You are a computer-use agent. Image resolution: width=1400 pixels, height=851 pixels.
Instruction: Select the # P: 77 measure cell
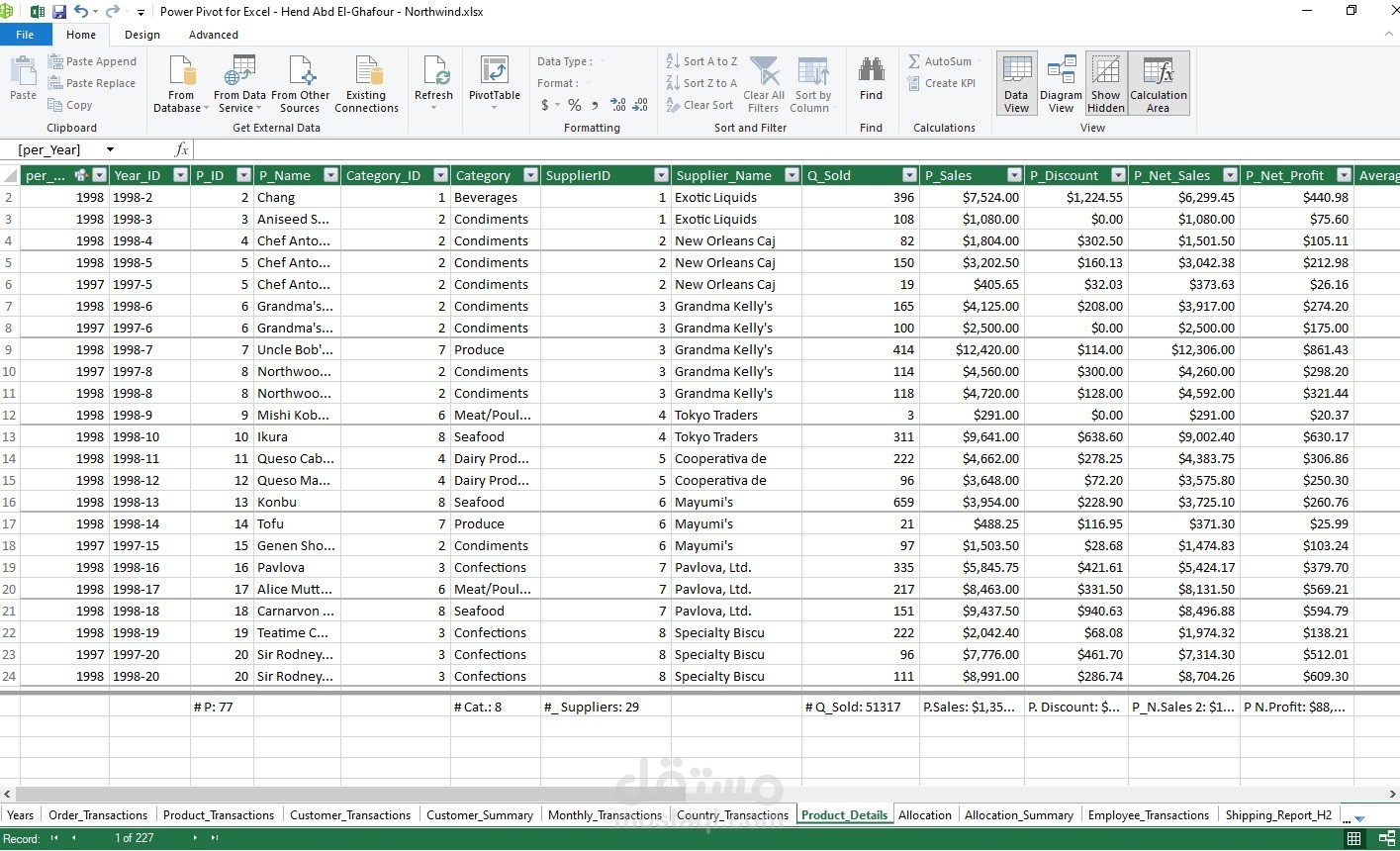[222, 708]
